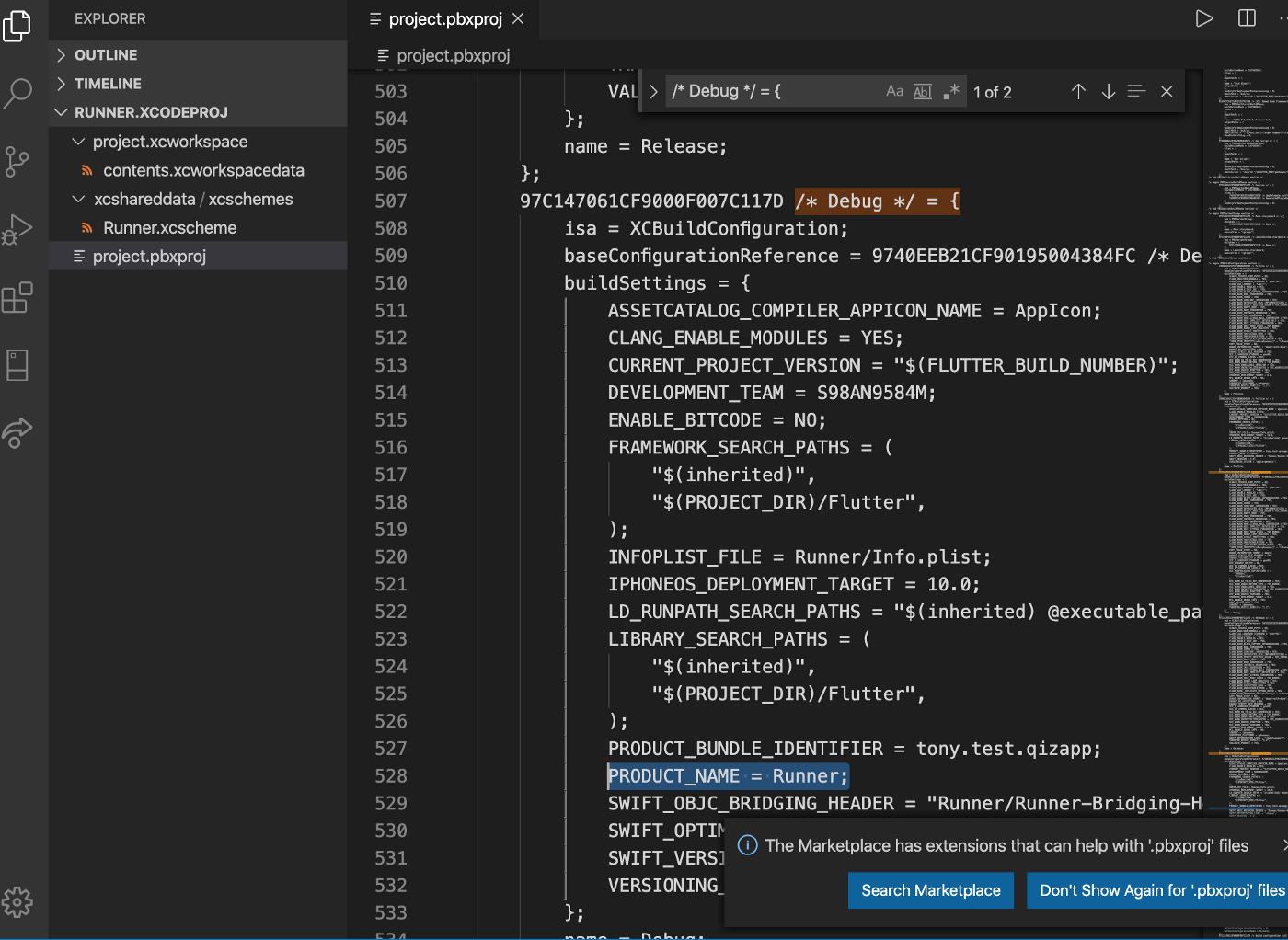
Task: Expand the OUTLINE section
Action: point(106,55)
